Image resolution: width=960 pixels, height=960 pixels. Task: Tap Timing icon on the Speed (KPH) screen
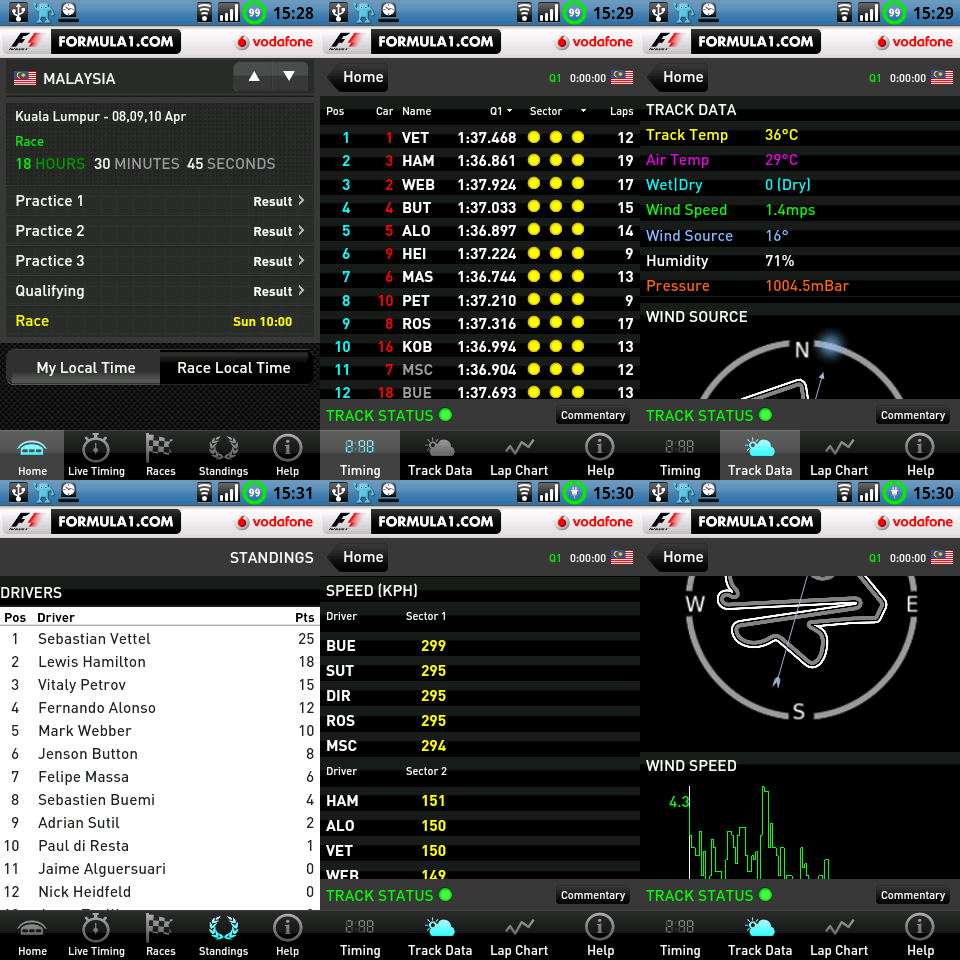click(x=360, y=935)
